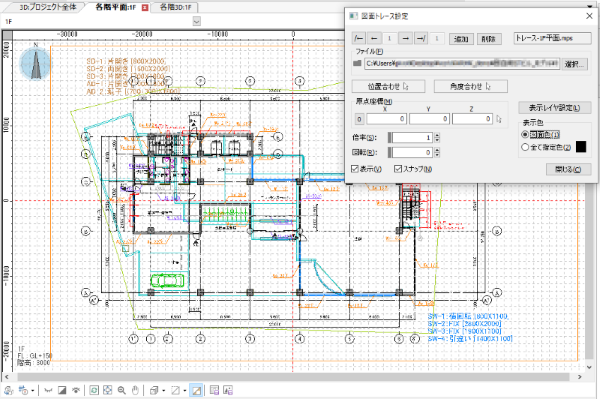Viewport: 600px width, 399px height.
Task: Toggle the 表示(V) checkbox
Action: [355, 169]
